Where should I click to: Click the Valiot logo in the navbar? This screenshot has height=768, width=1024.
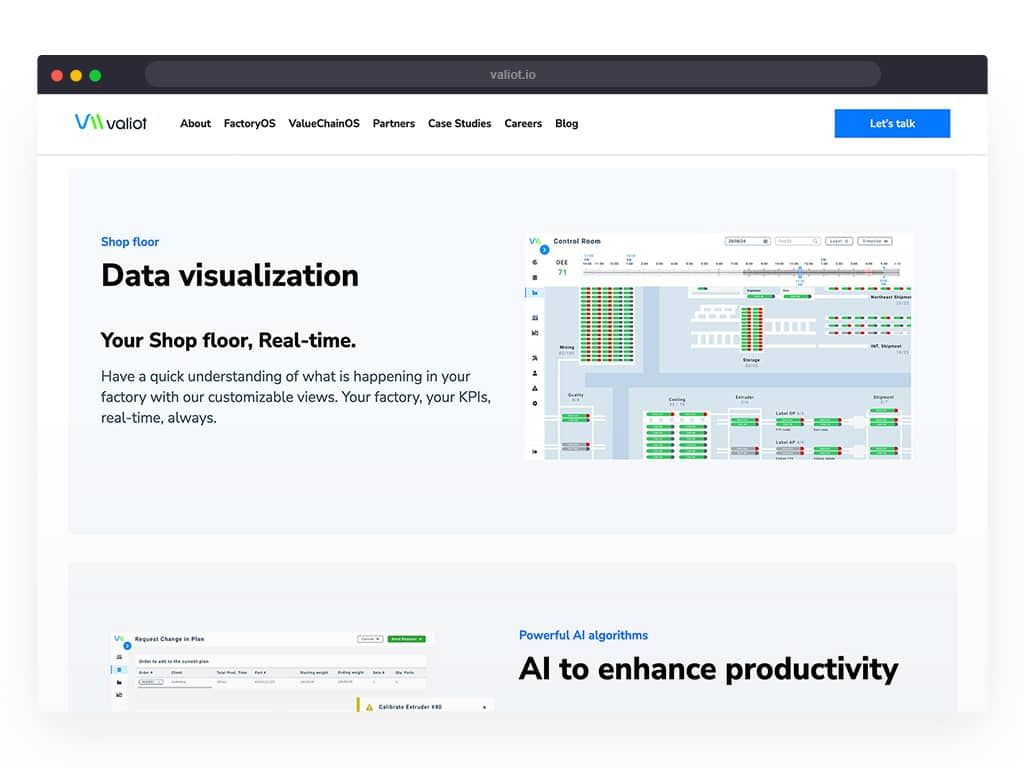(x=111, y=122)
